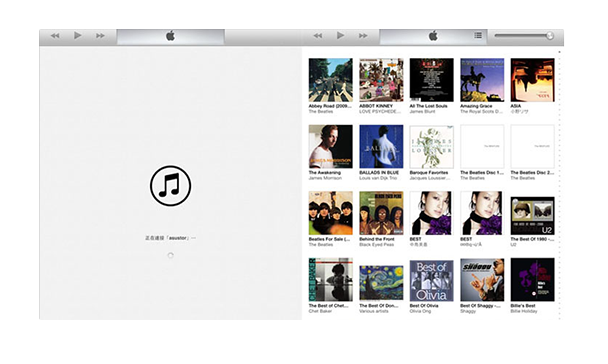Click the 'James Morrison' artist name

tap(325, 178)
